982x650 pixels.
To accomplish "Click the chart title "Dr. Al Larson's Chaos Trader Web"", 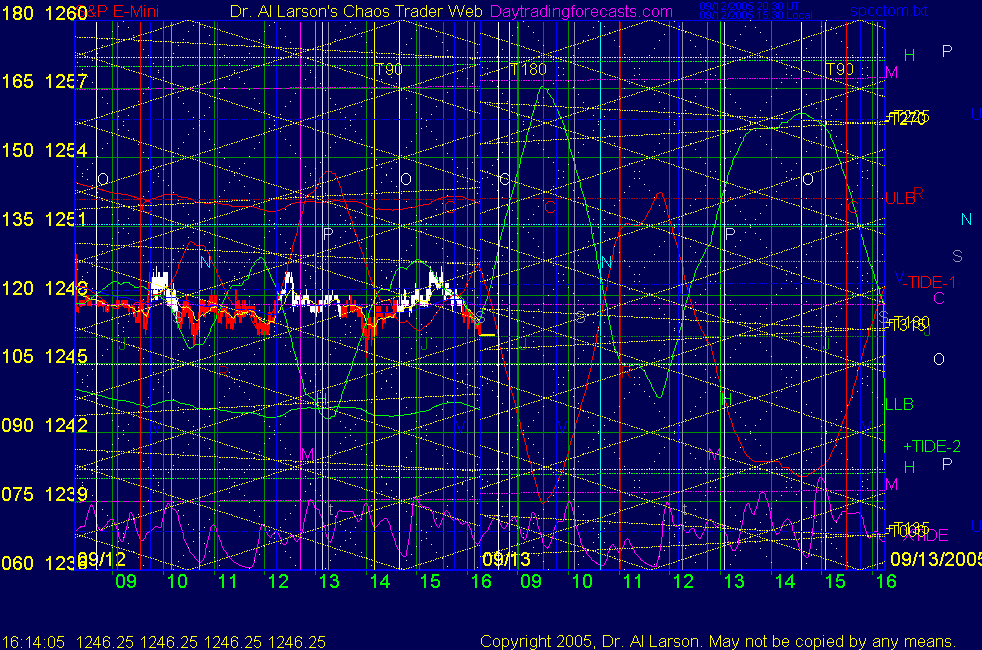I will (356, 11).
